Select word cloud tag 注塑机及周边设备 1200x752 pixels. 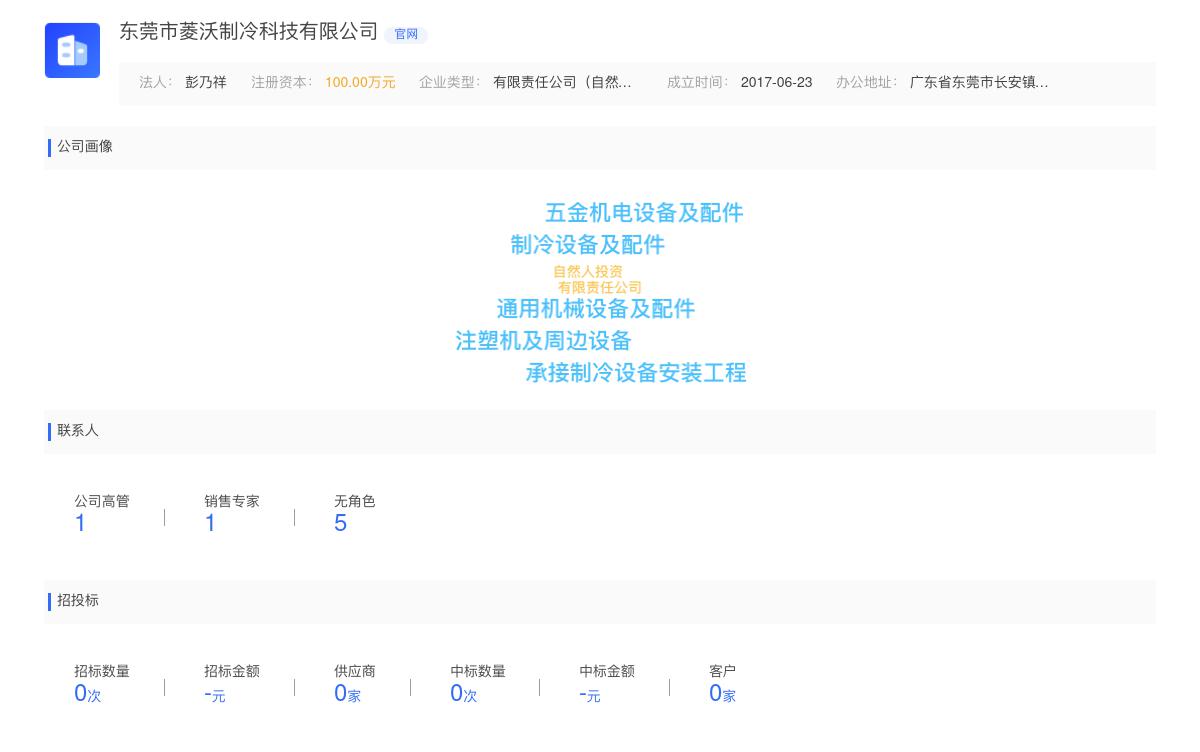(544, 341)
